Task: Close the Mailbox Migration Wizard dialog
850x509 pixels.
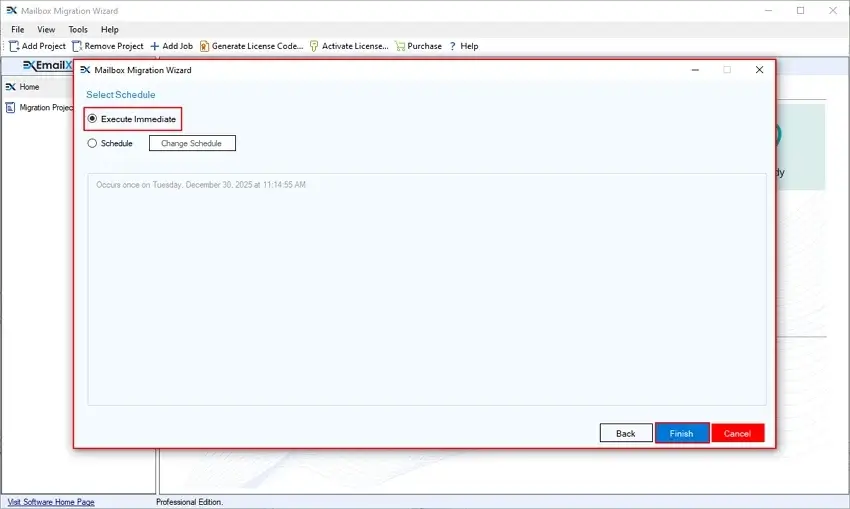Action: (x=759, y=69)
